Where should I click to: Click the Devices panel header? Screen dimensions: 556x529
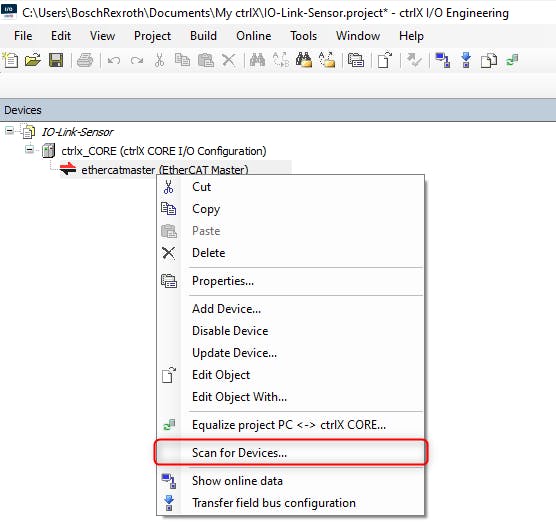click(x=278, y=110)
